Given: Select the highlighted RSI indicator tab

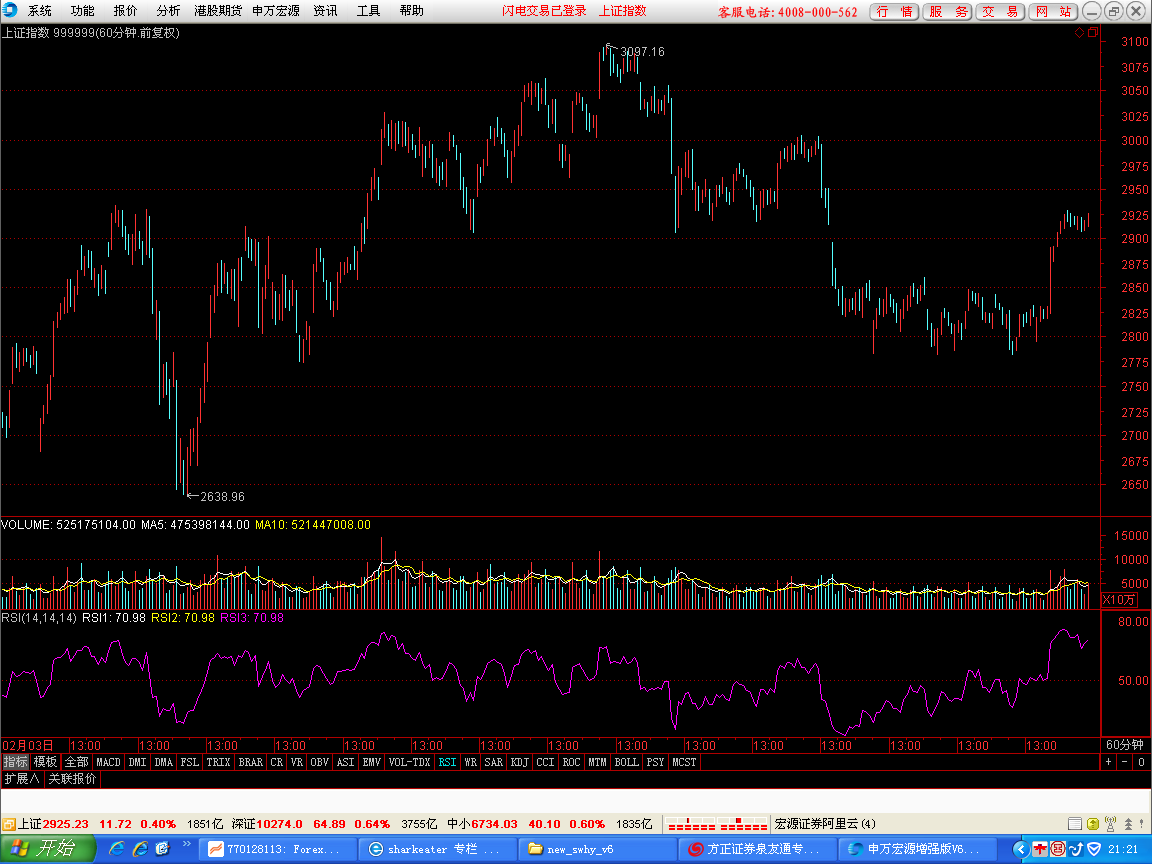Looking at the screenshot, I should pos(447,762).
